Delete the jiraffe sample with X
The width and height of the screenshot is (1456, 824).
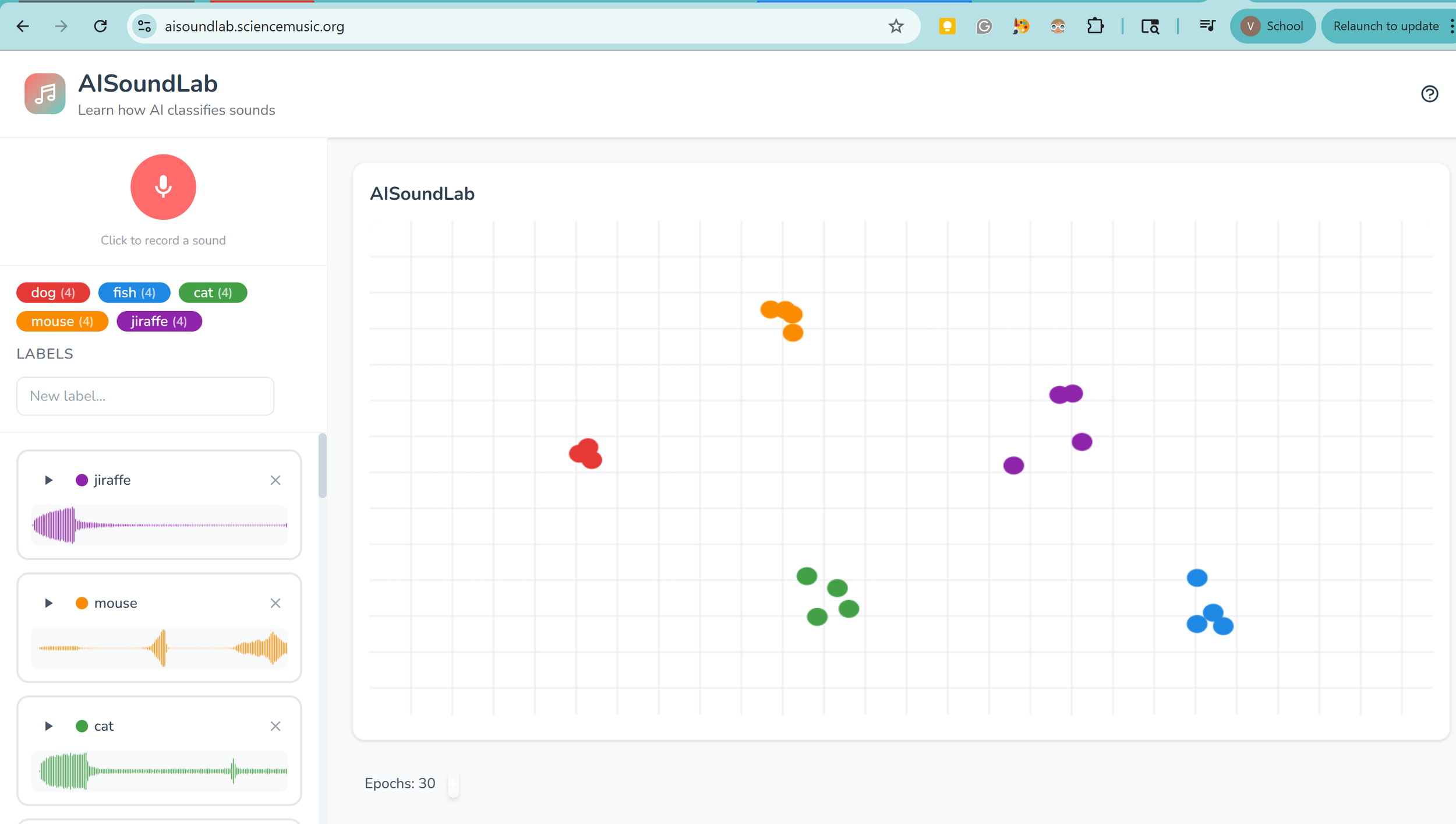pyautogui.click(x=275, y=480)
